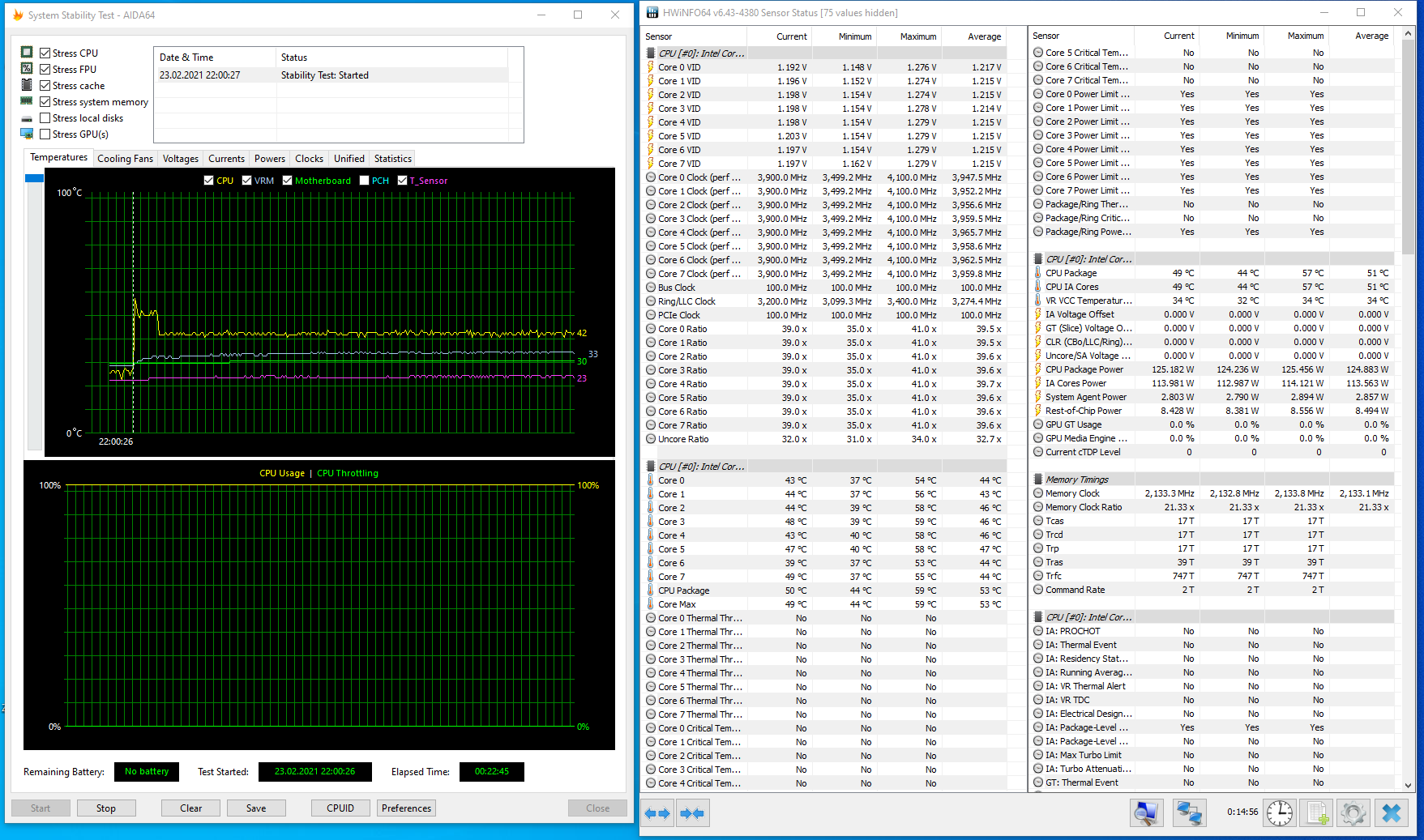Uncheck Stress system memory checkbox

point(45,101)
